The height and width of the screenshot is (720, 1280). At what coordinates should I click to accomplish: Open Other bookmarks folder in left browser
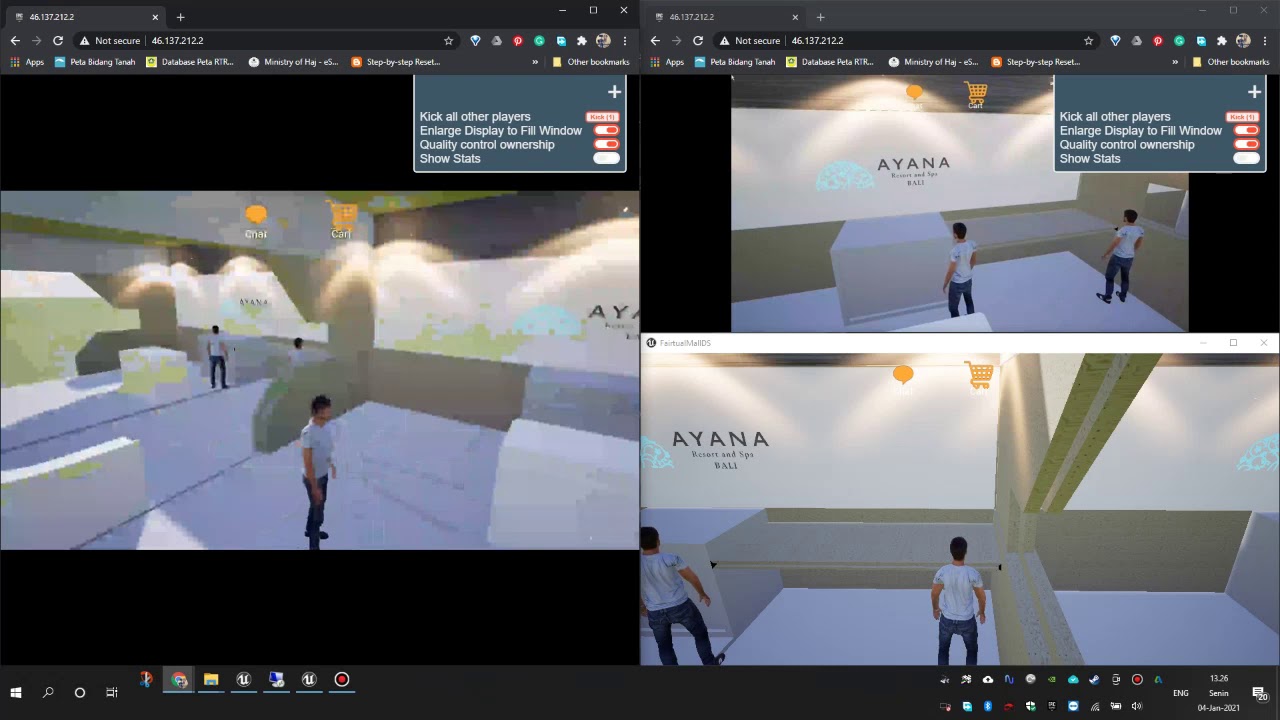click(591, 62)
